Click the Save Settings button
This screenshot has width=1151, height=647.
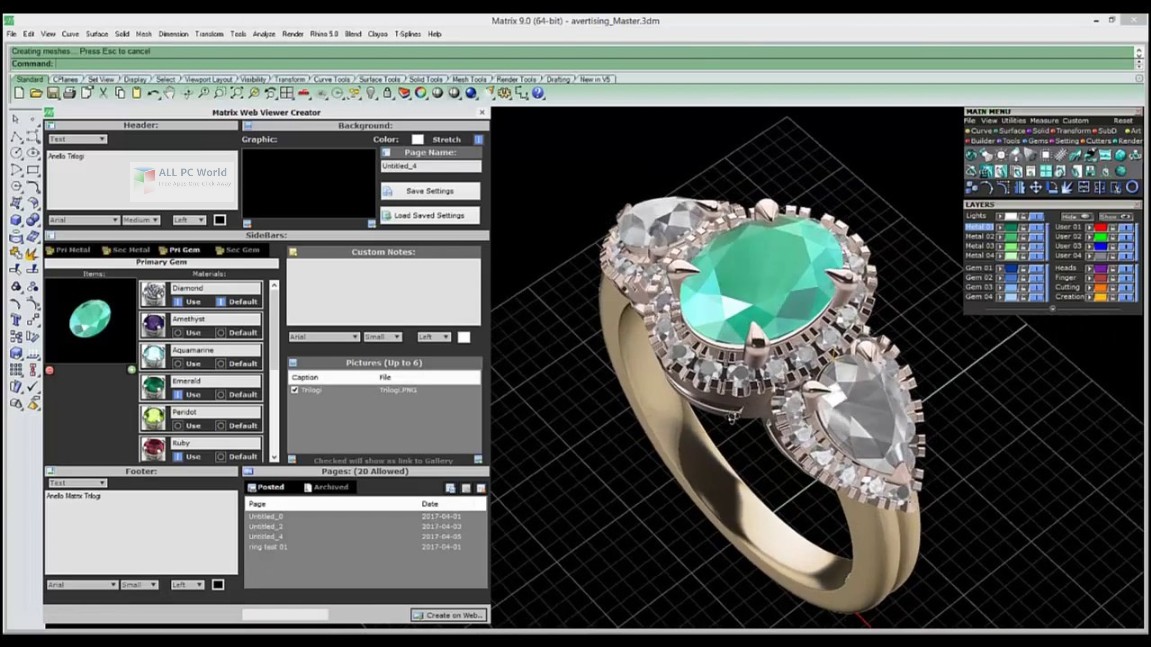tap(430, 191)
